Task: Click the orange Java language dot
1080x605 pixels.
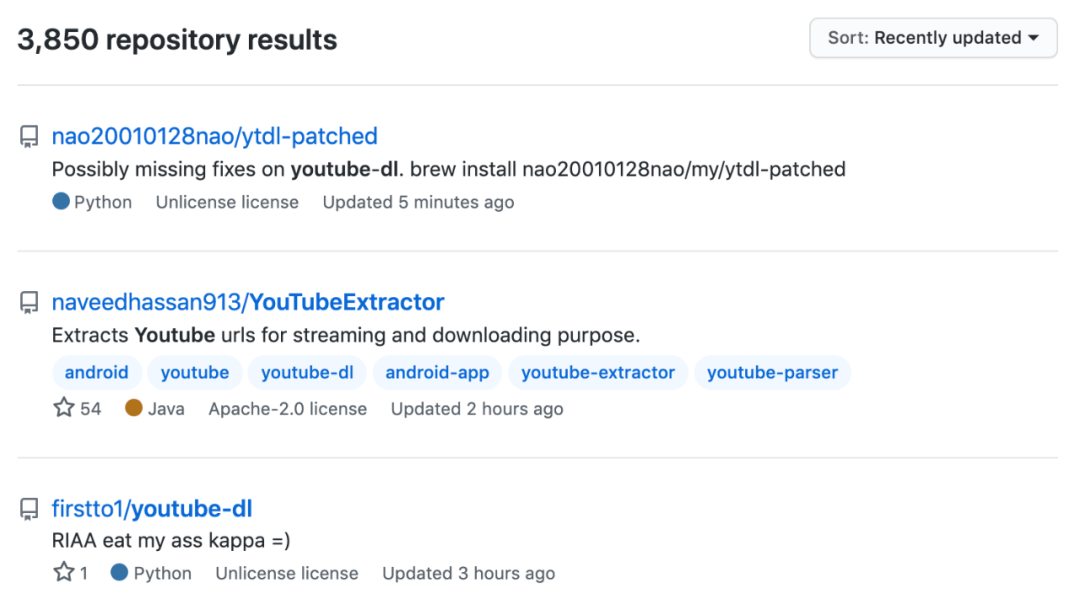Action: [134, 408]
